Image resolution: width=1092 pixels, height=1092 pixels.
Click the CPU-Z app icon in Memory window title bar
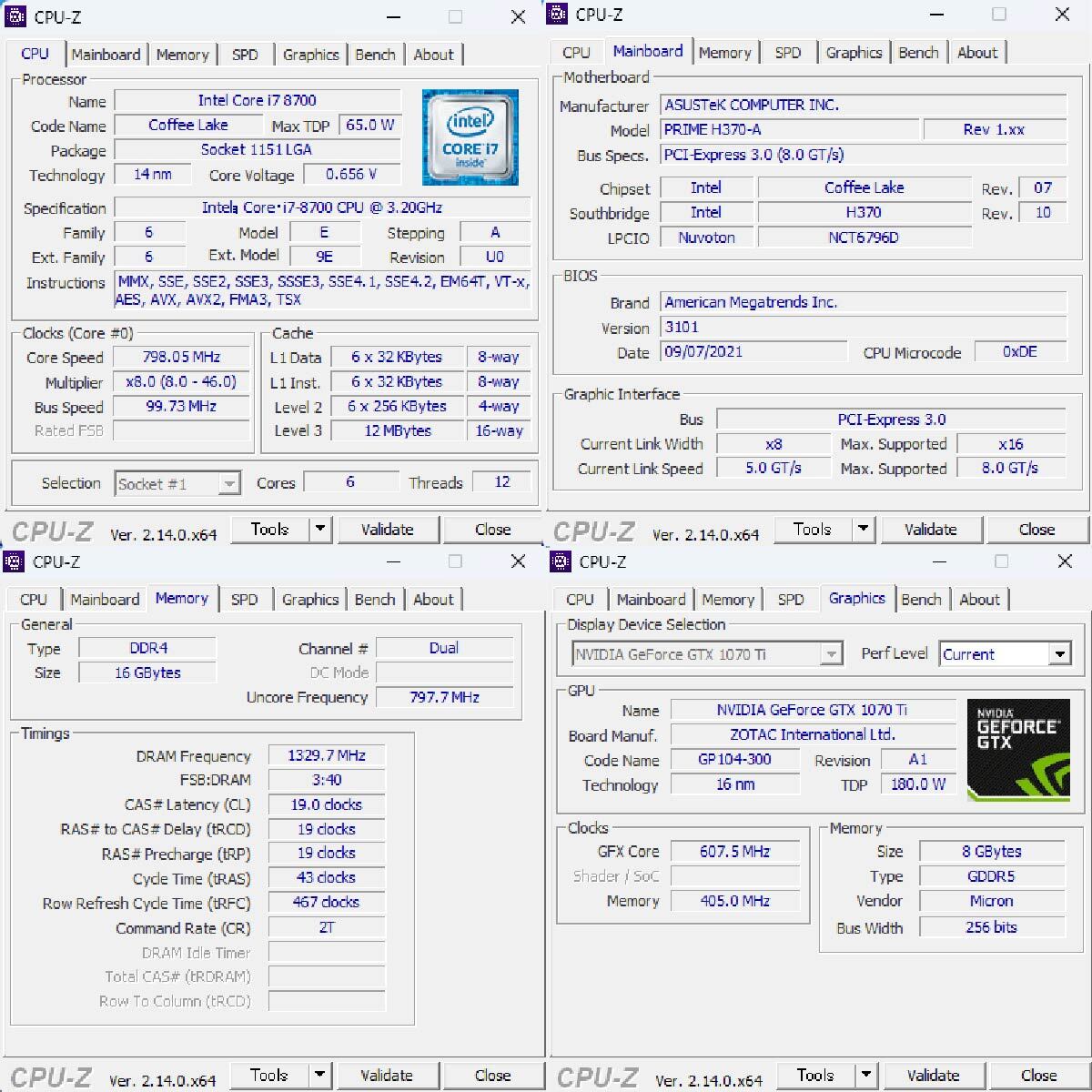(14, 561)
